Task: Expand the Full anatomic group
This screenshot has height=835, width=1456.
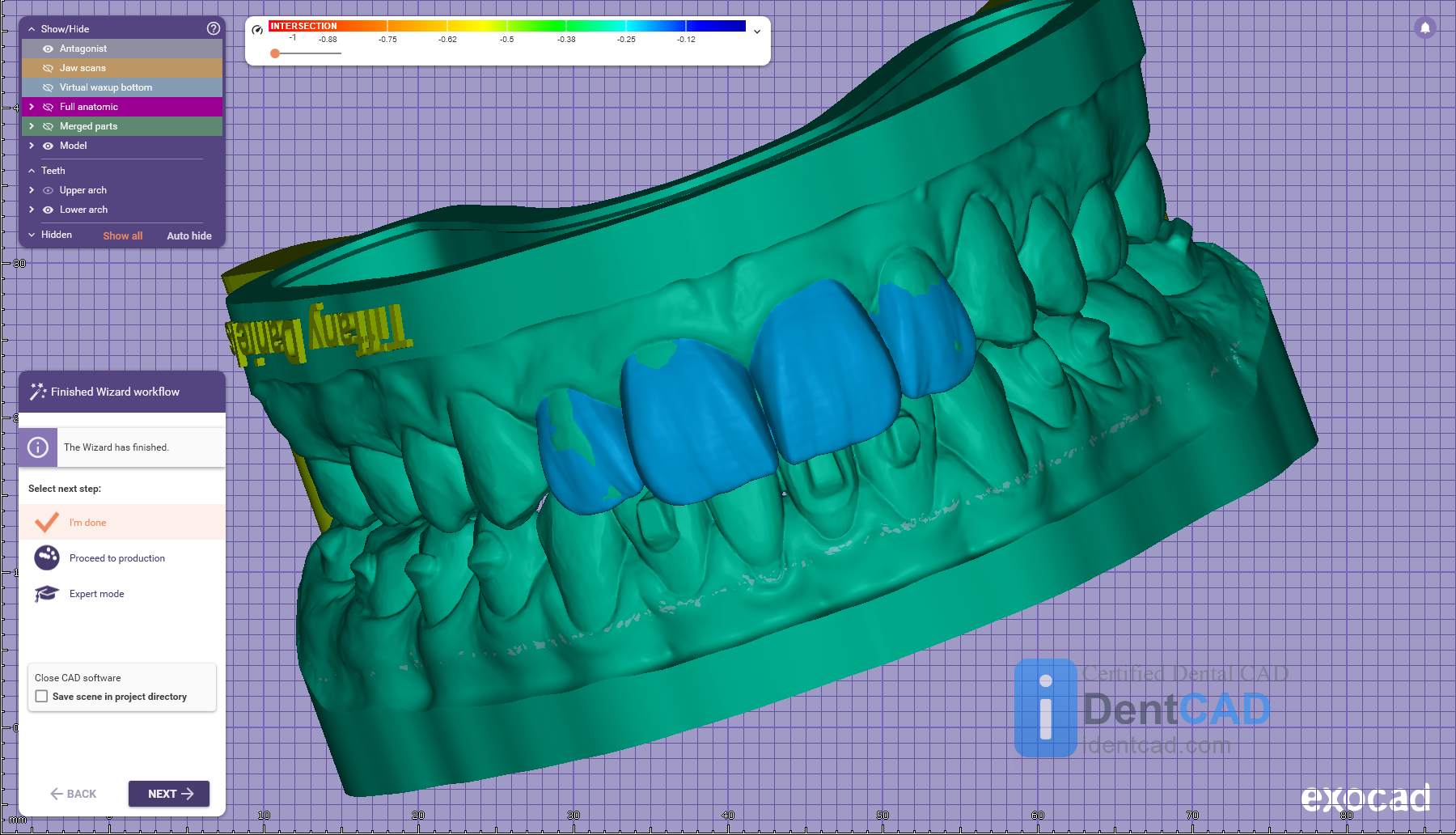Action: 32,107
